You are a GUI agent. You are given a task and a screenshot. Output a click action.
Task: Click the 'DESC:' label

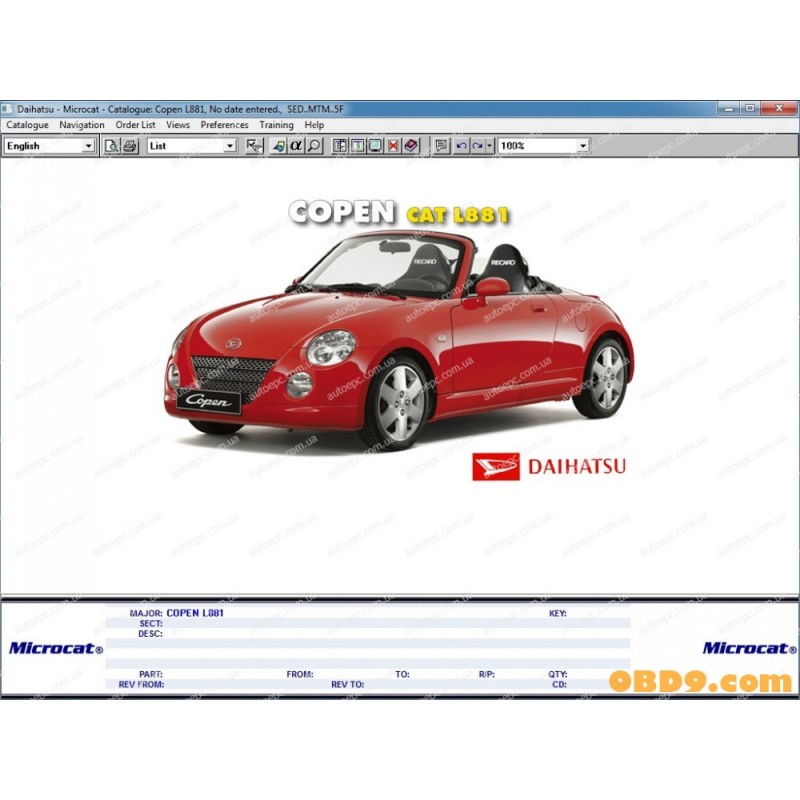click(151, 634)
